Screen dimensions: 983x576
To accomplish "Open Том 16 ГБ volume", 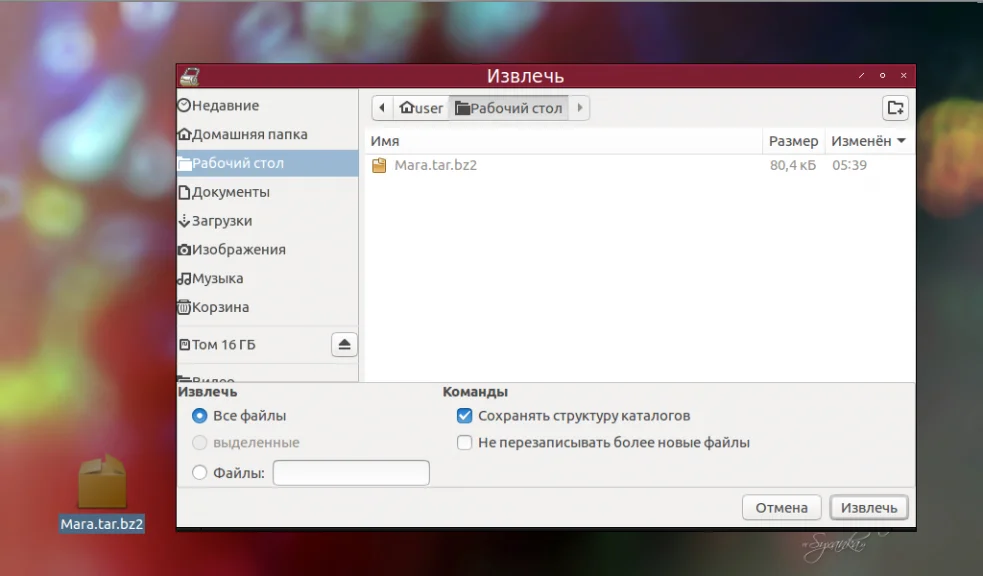I will tap(253, 345).
